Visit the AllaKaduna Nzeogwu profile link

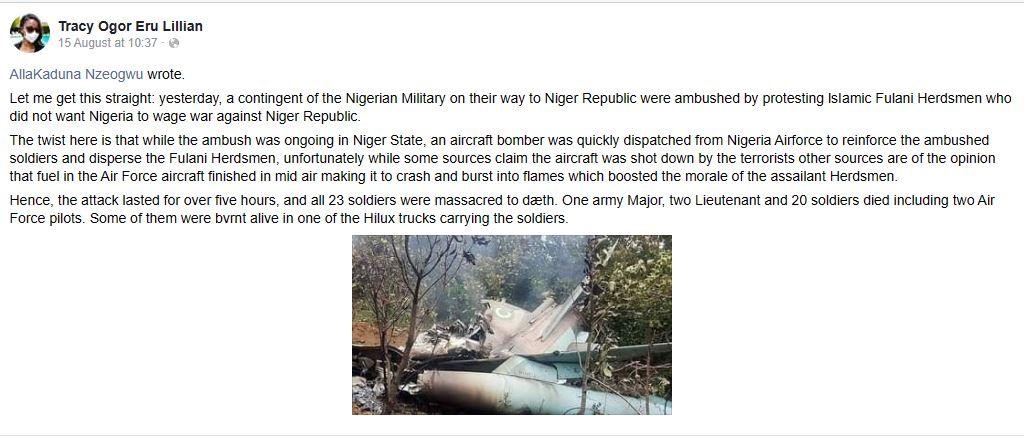click(76, 74)
